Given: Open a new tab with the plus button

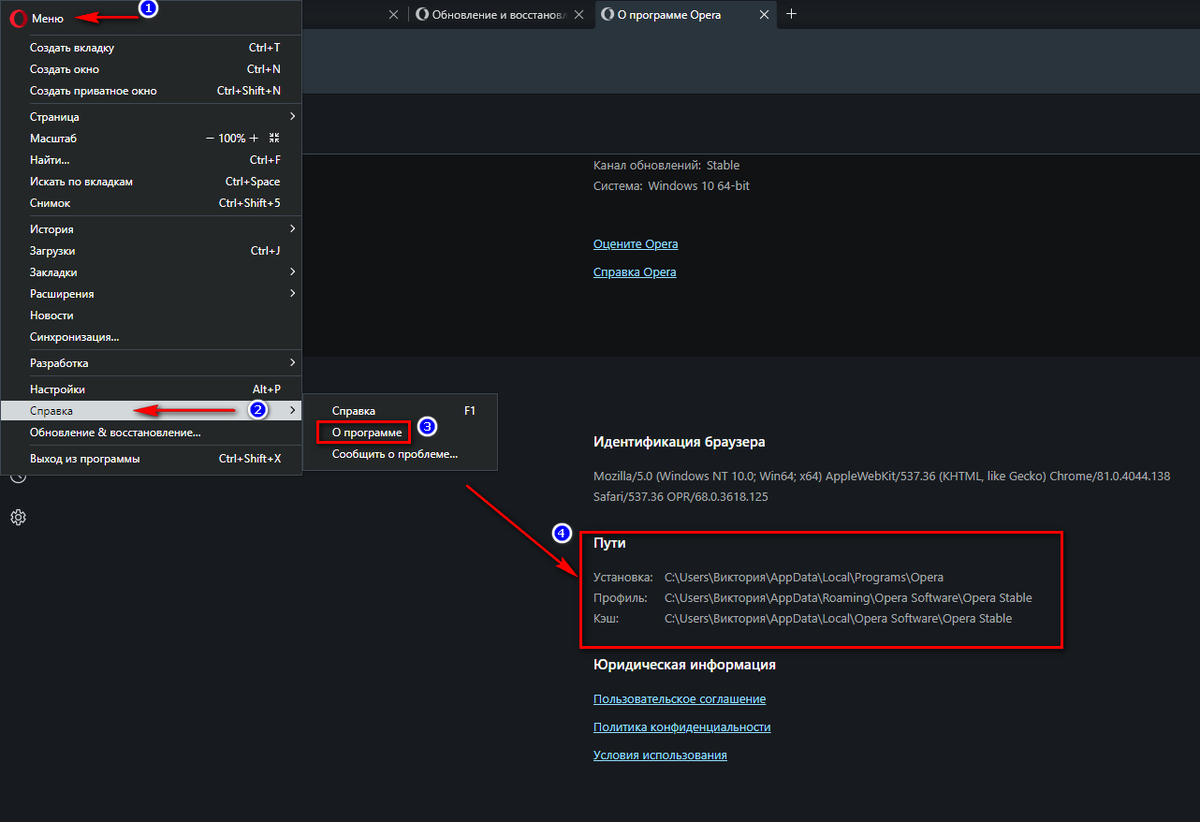Looking at the screenshot, I should [792, 14].
